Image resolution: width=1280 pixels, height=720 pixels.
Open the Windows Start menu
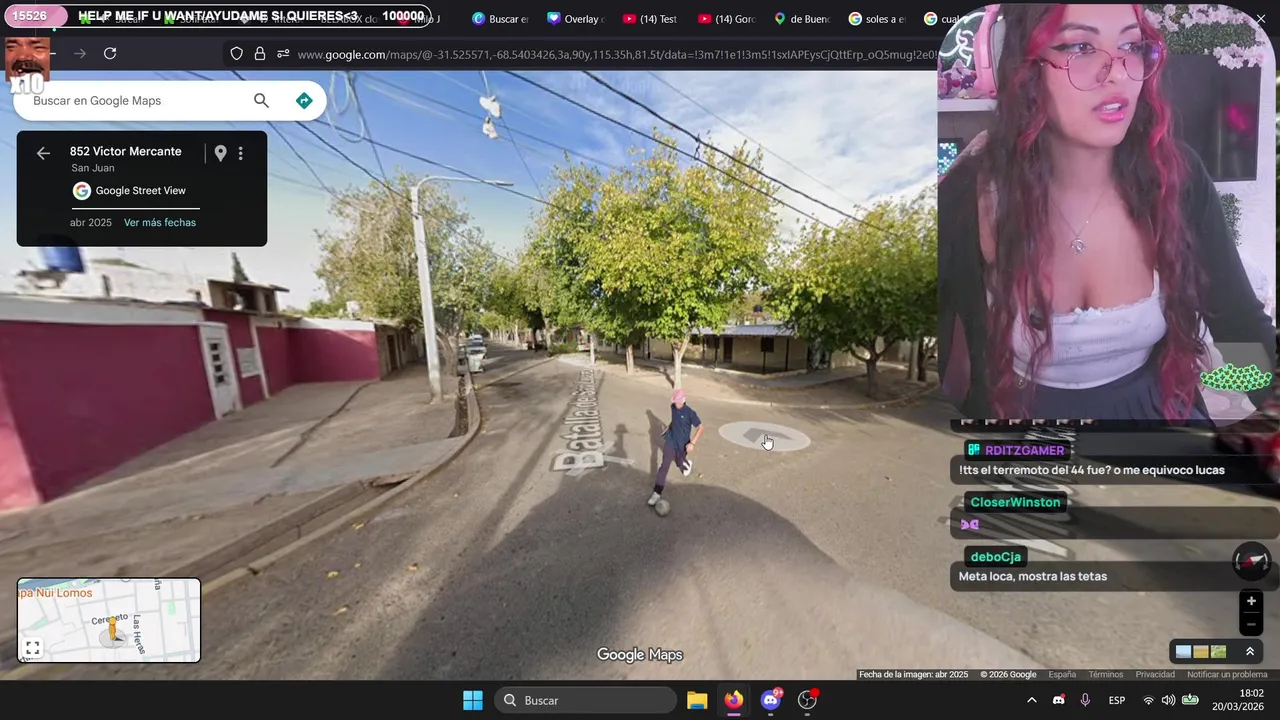click(473, 700)
